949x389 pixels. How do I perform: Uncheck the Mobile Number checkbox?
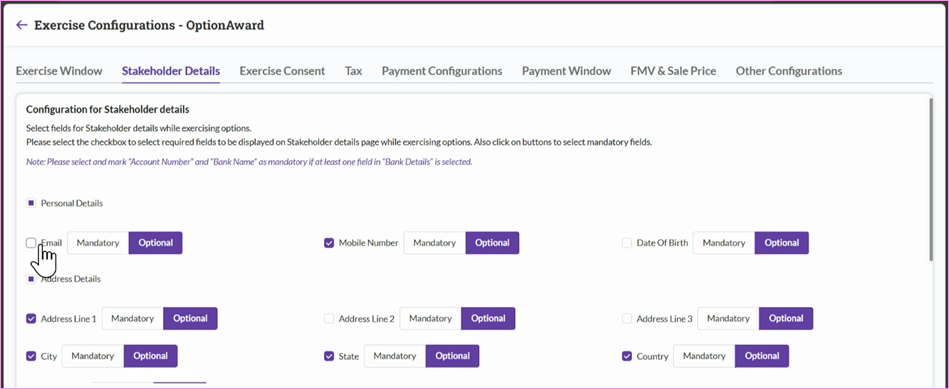(x=329, y=243)
